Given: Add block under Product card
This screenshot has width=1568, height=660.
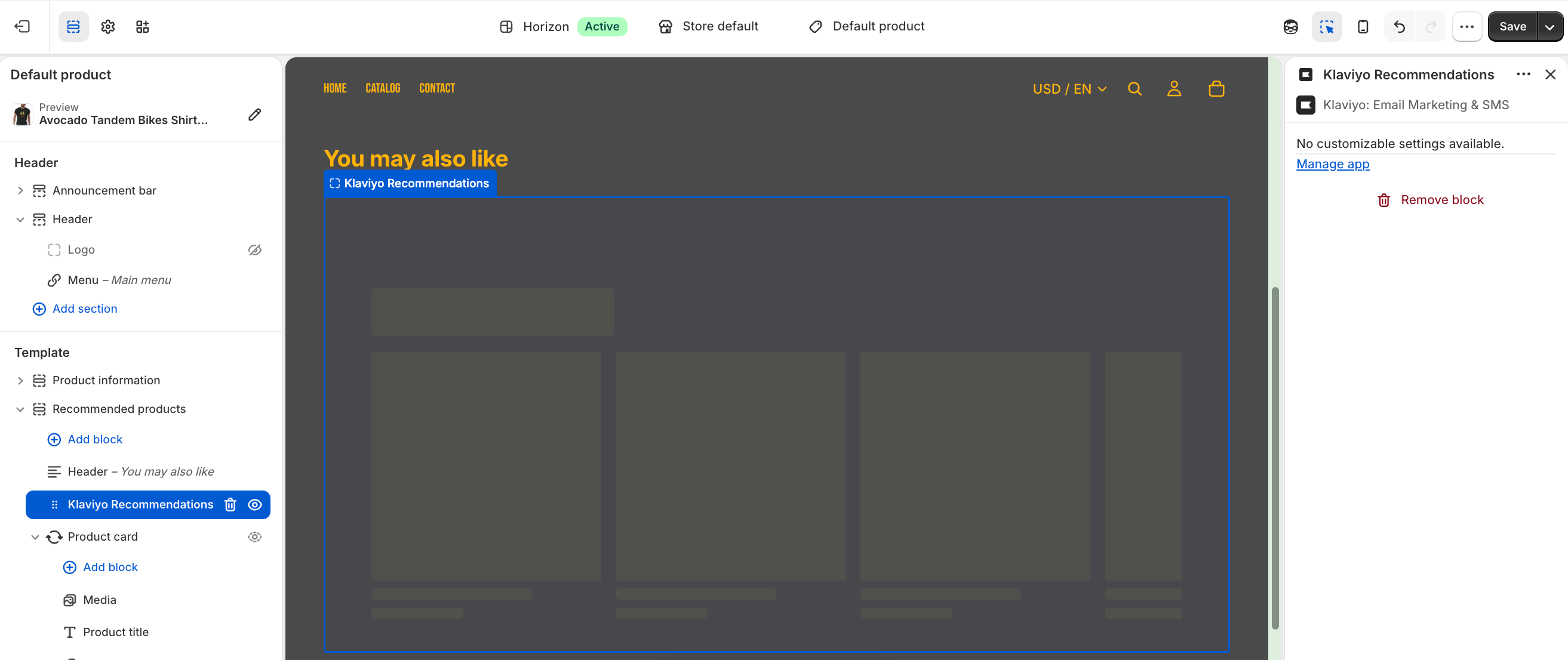Looking at the screenshot, I should click(100, 567).
